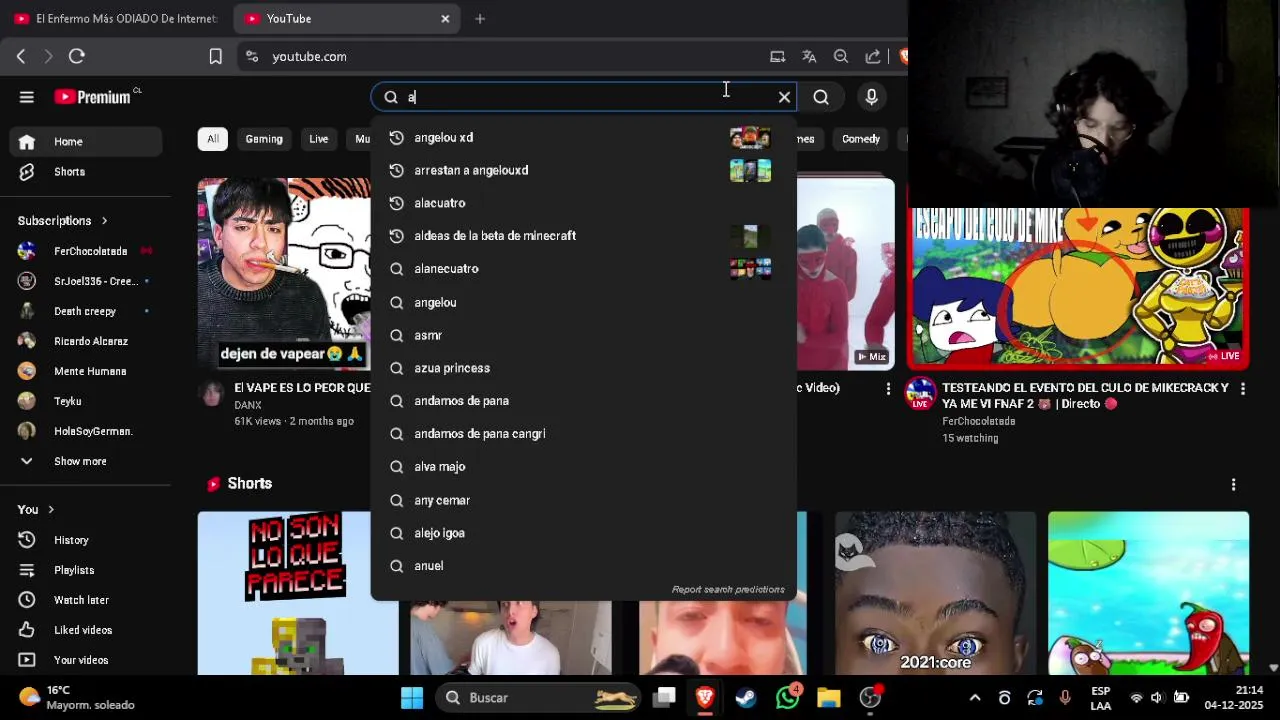Screen dimensions: 1280x720
Task: Open Teyku subscription channel
Action: pyautogui.click(x=86, y=401)
